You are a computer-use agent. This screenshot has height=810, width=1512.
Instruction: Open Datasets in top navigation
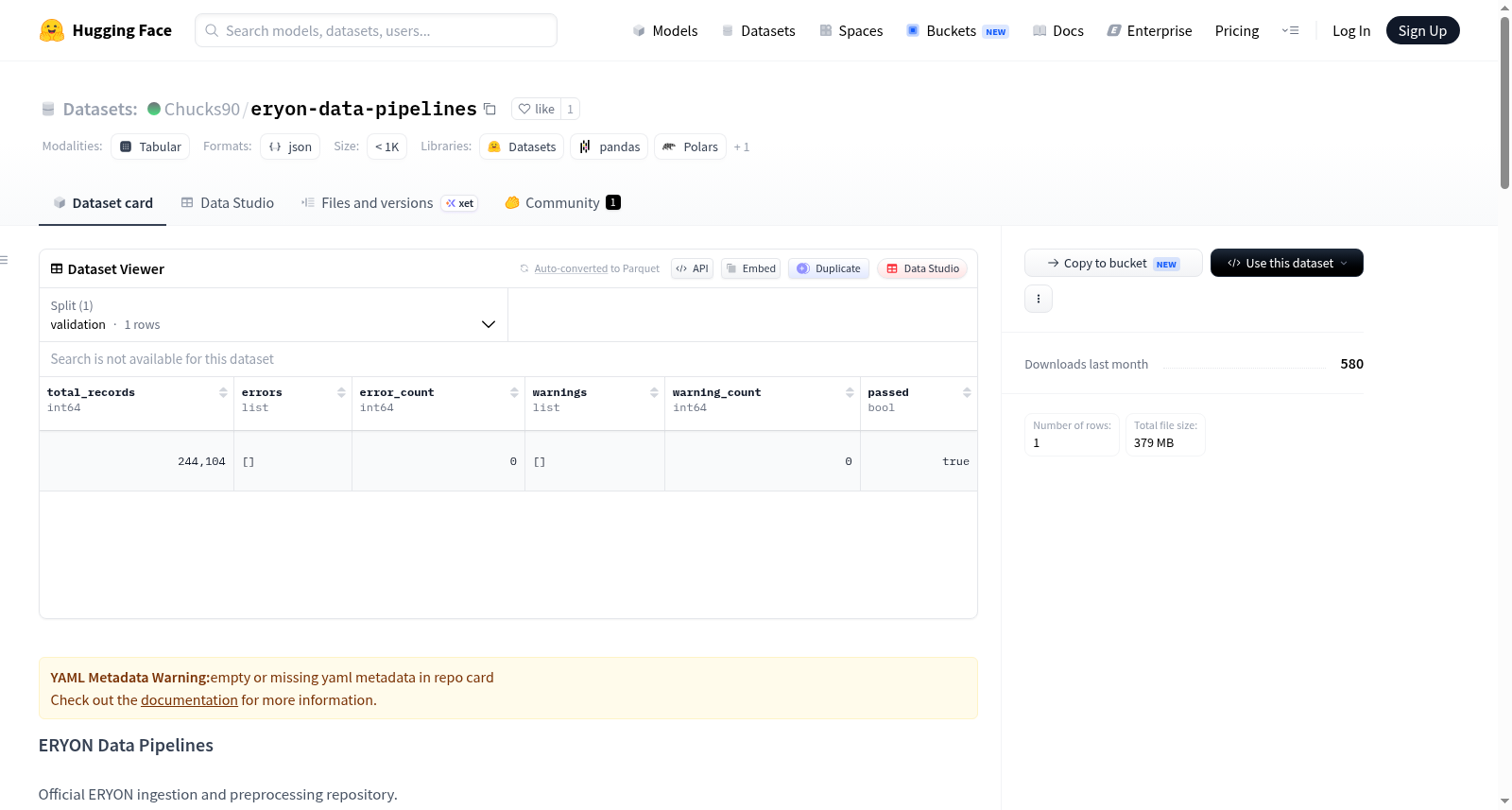tap(758, 30)
